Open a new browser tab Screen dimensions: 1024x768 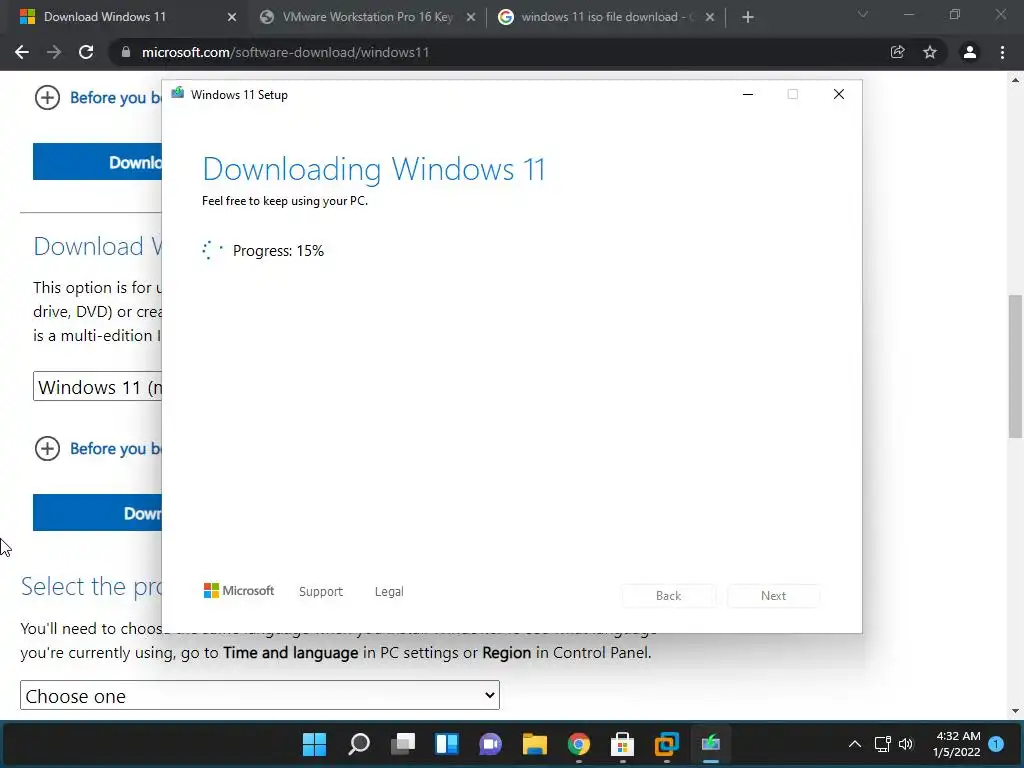click(748, 17)
